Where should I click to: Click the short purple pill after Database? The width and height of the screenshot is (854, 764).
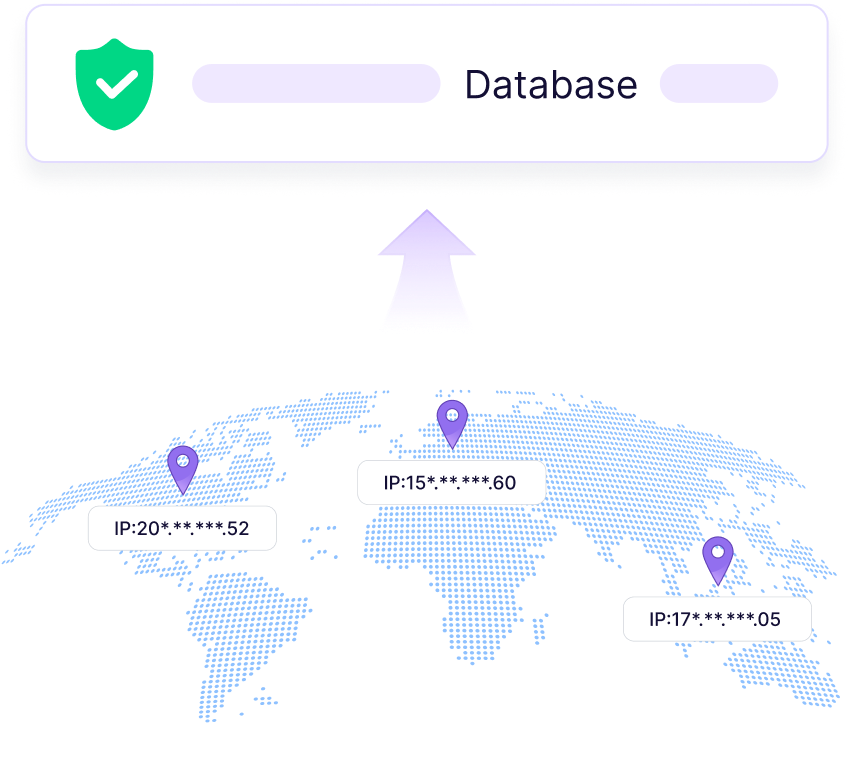(718, 83)
